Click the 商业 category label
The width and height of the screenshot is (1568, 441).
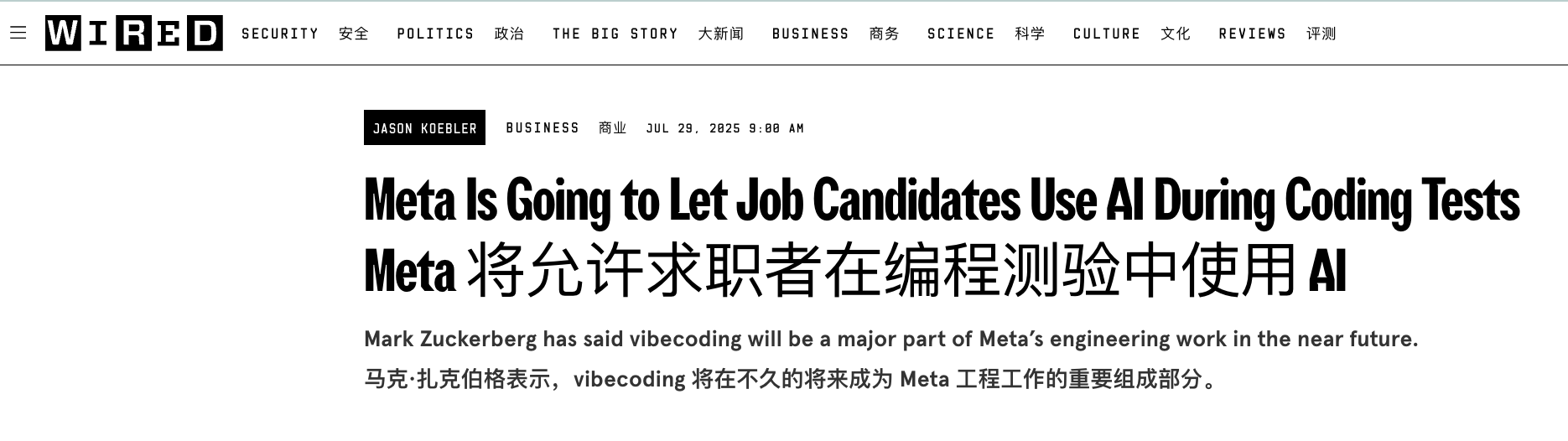(x=613, y=127)
